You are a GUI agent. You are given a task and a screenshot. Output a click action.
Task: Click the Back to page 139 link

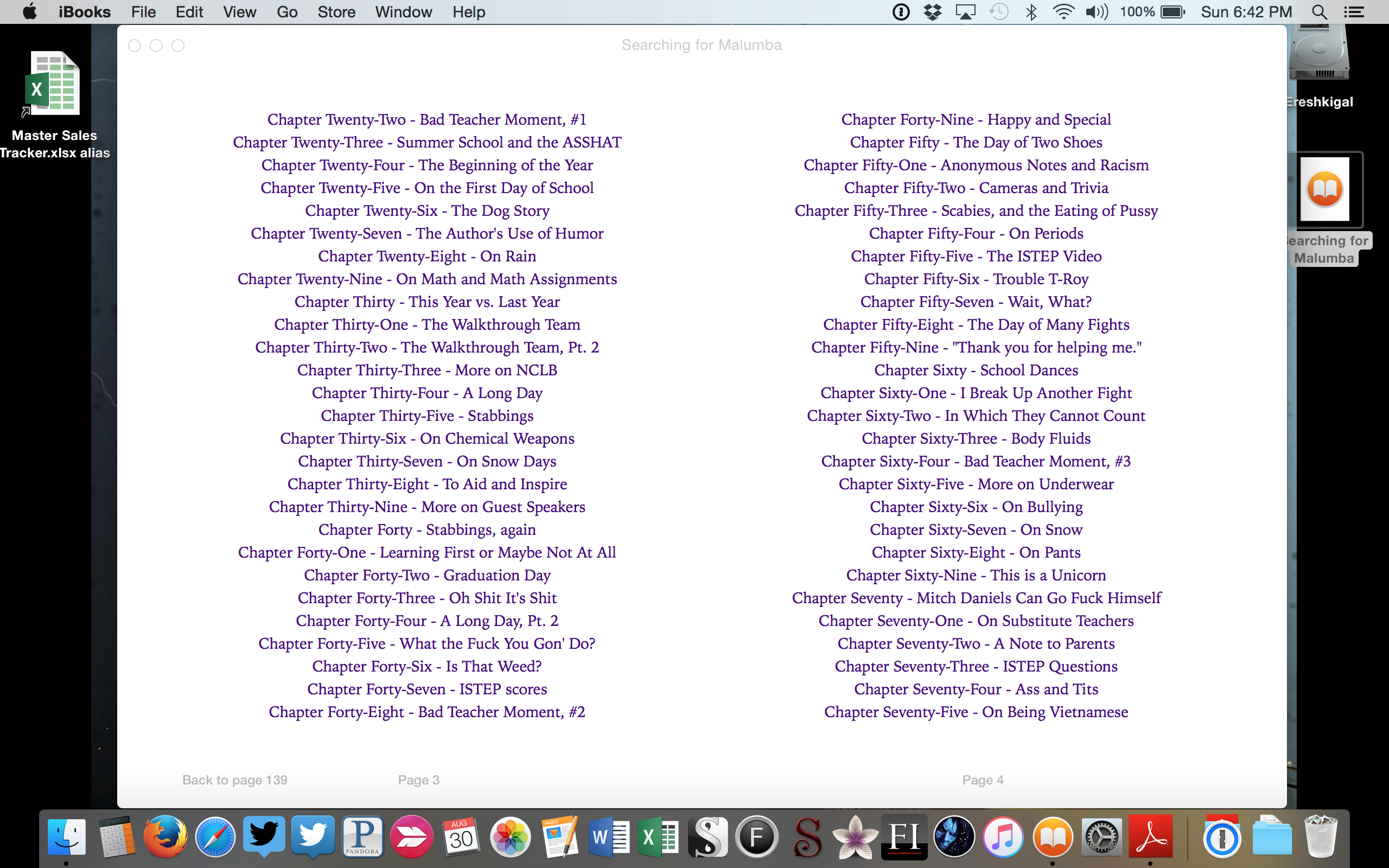(x=234, y=780)
